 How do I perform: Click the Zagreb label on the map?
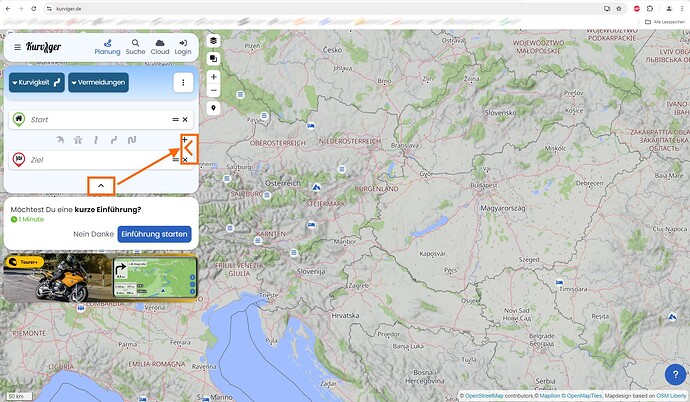(358, 285)
